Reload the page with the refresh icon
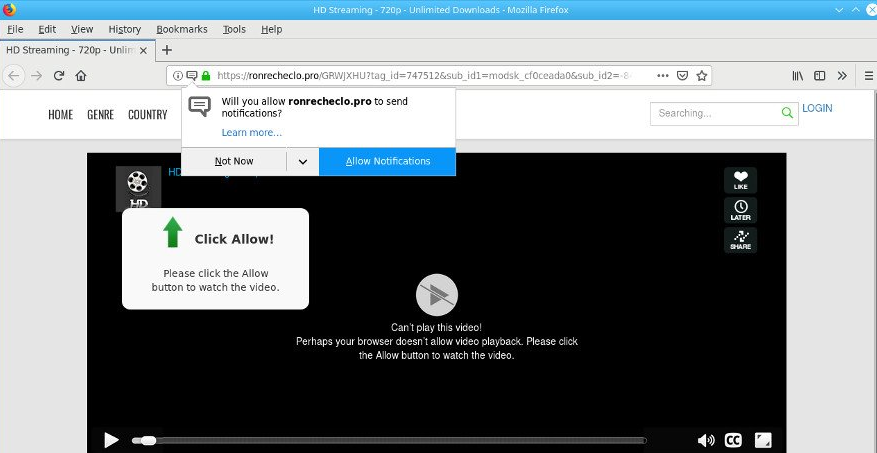Screen dimensions: 877x453 point(59,75)
